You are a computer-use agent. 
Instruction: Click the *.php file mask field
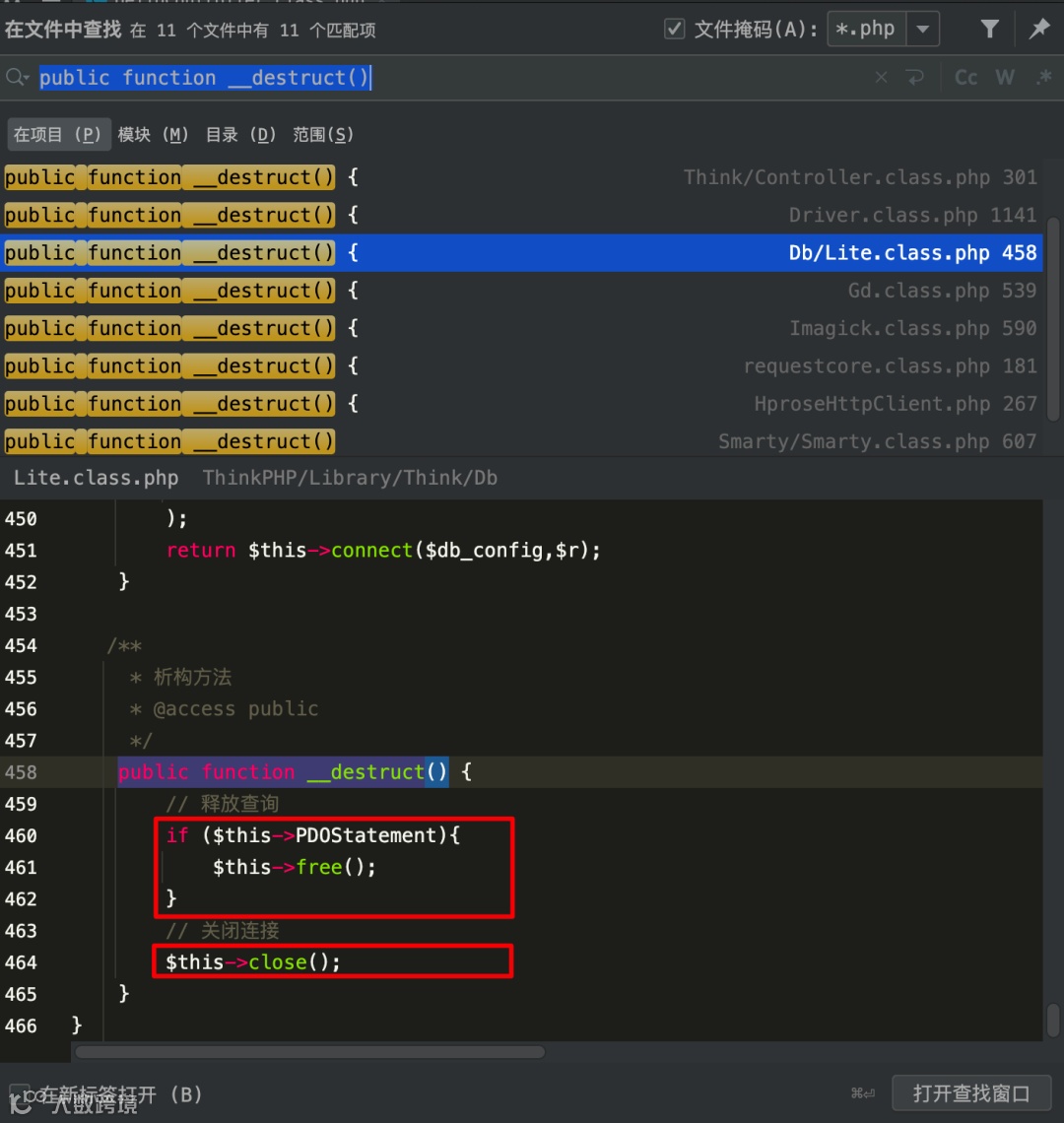point(866,30)
